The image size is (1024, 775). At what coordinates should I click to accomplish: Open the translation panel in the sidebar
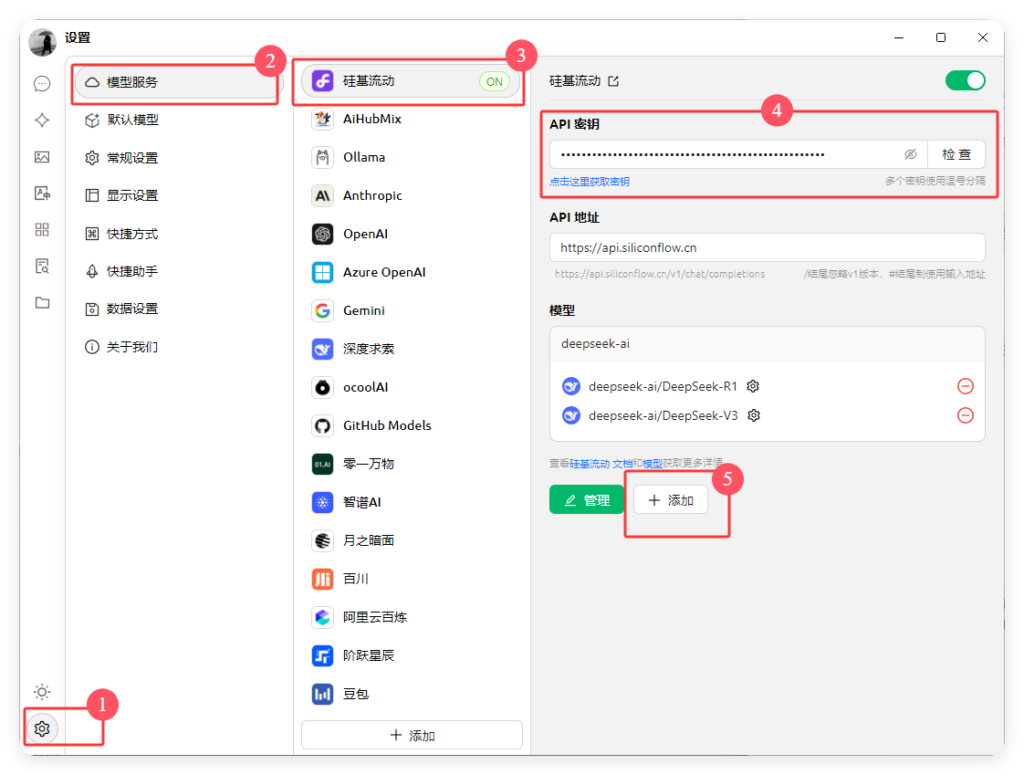[42, 193]
